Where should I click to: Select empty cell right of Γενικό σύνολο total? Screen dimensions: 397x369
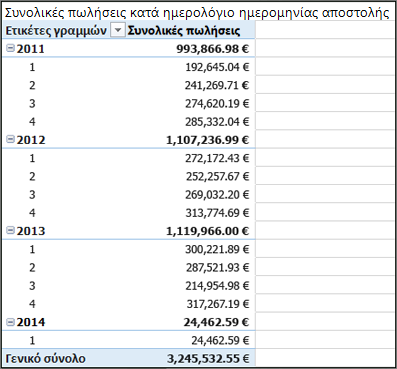tap(325, 358)
